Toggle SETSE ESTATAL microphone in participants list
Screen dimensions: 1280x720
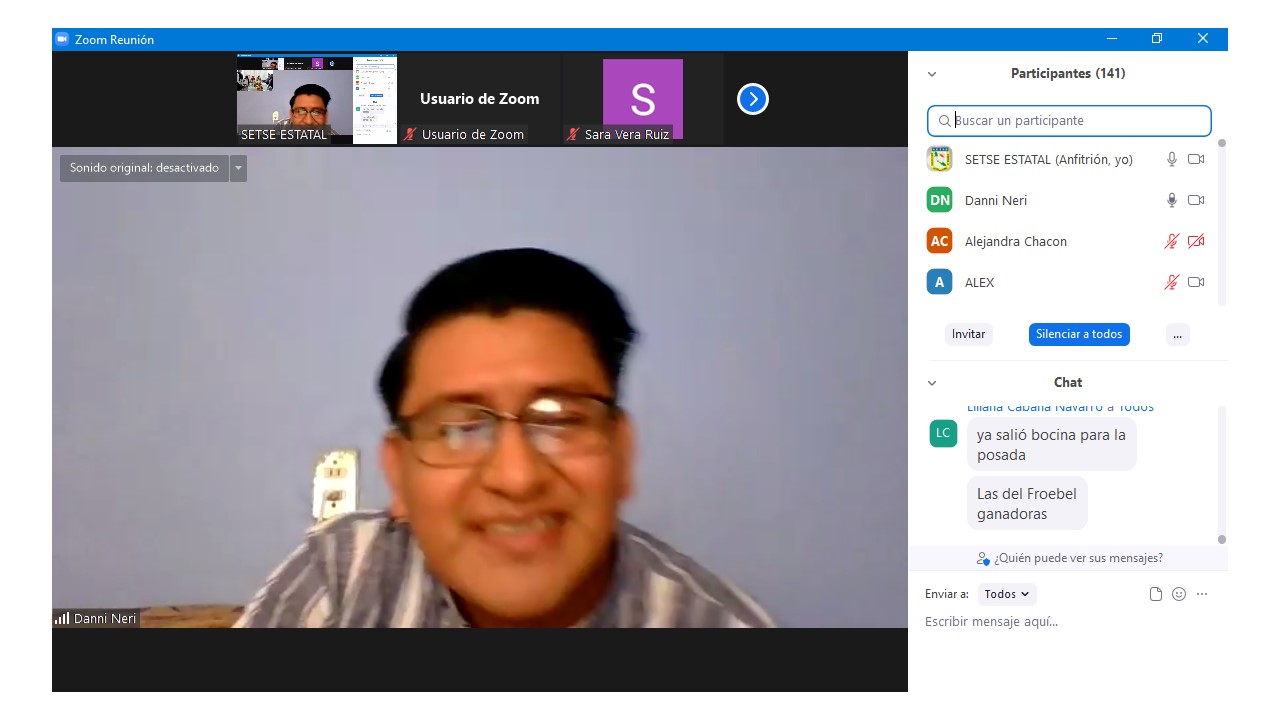[1172, 159]
